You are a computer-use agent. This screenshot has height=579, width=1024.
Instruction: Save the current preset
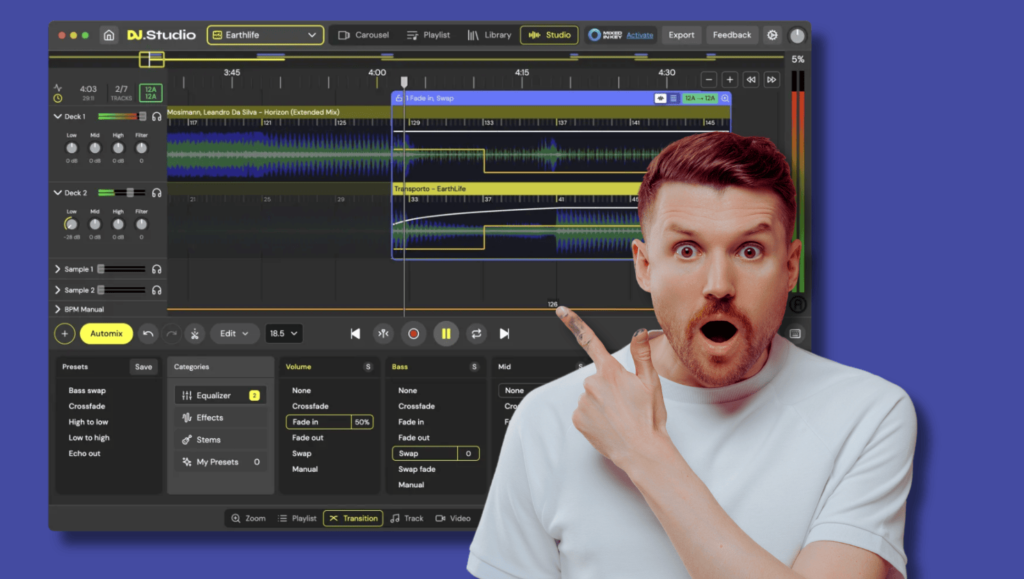[144, 367]
